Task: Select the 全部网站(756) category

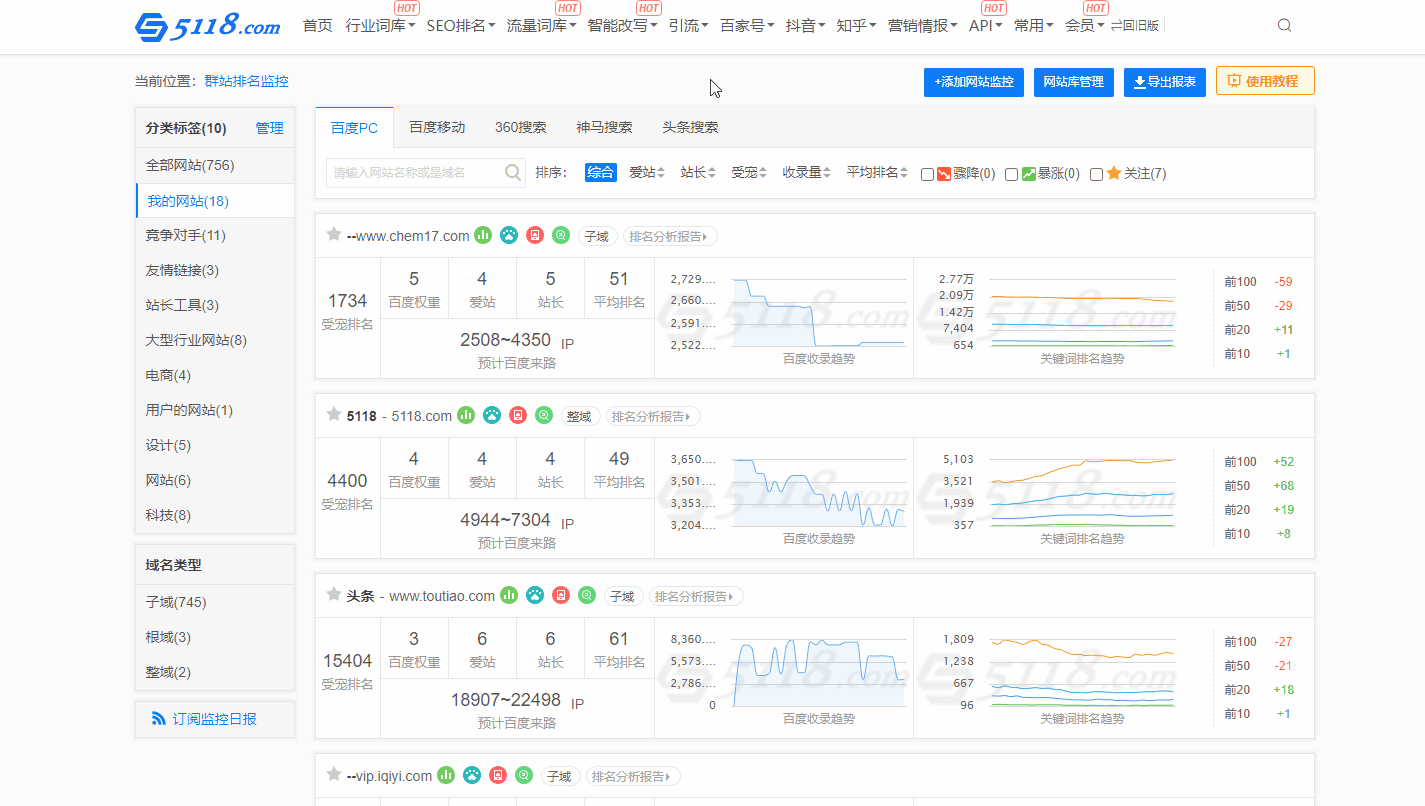Action: (x=215, y=166)
